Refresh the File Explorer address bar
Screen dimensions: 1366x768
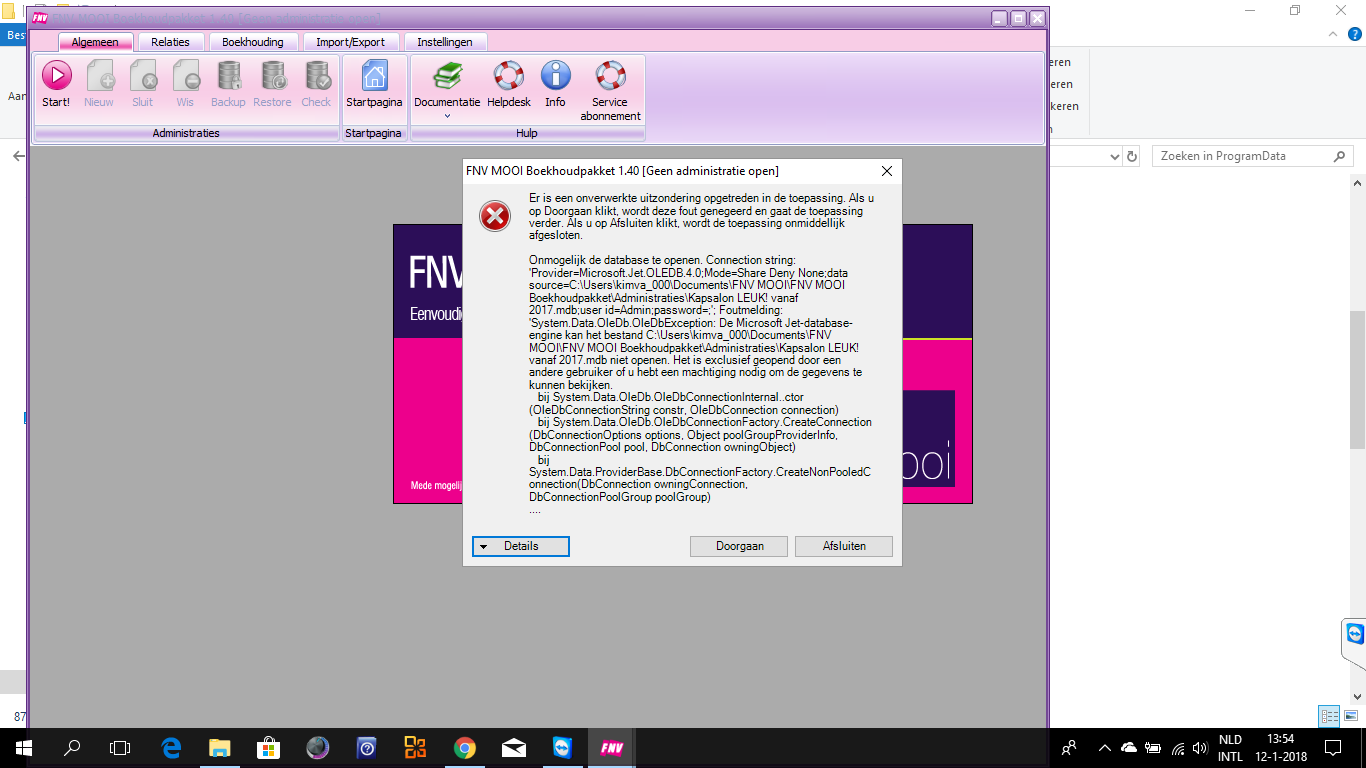coord(1132,157)
